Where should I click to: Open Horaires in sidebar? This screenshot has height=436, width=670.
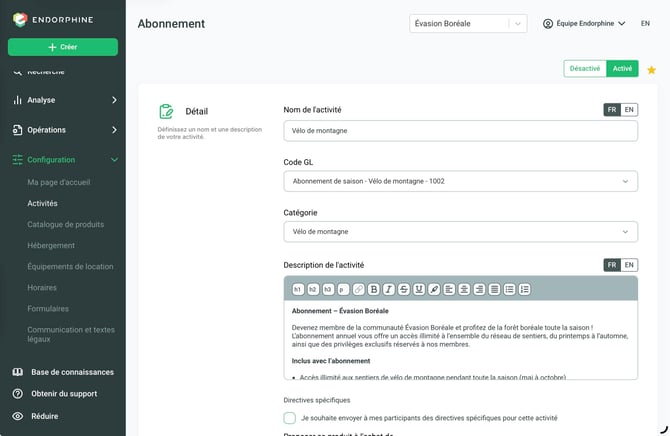42,288
